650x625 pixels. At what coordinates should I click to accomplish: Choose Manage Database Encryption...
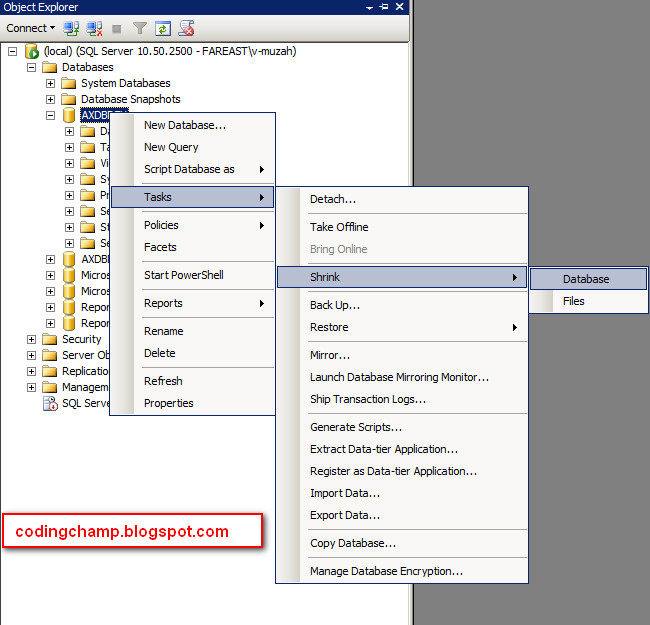pos(402,571)
